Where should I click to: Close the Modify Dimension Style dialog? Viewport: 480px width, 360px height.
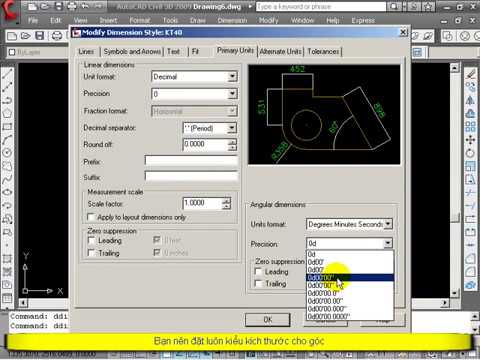(x=403, y=32)
